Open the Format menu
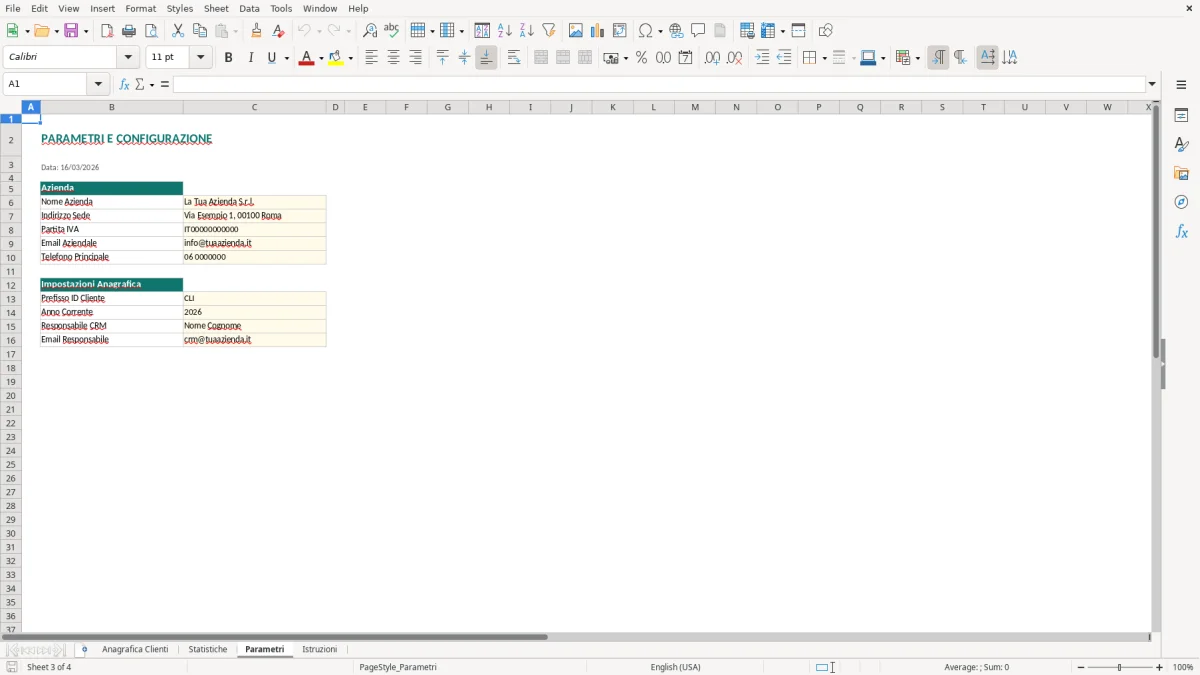1200x675 pixels. pos(141,8)
